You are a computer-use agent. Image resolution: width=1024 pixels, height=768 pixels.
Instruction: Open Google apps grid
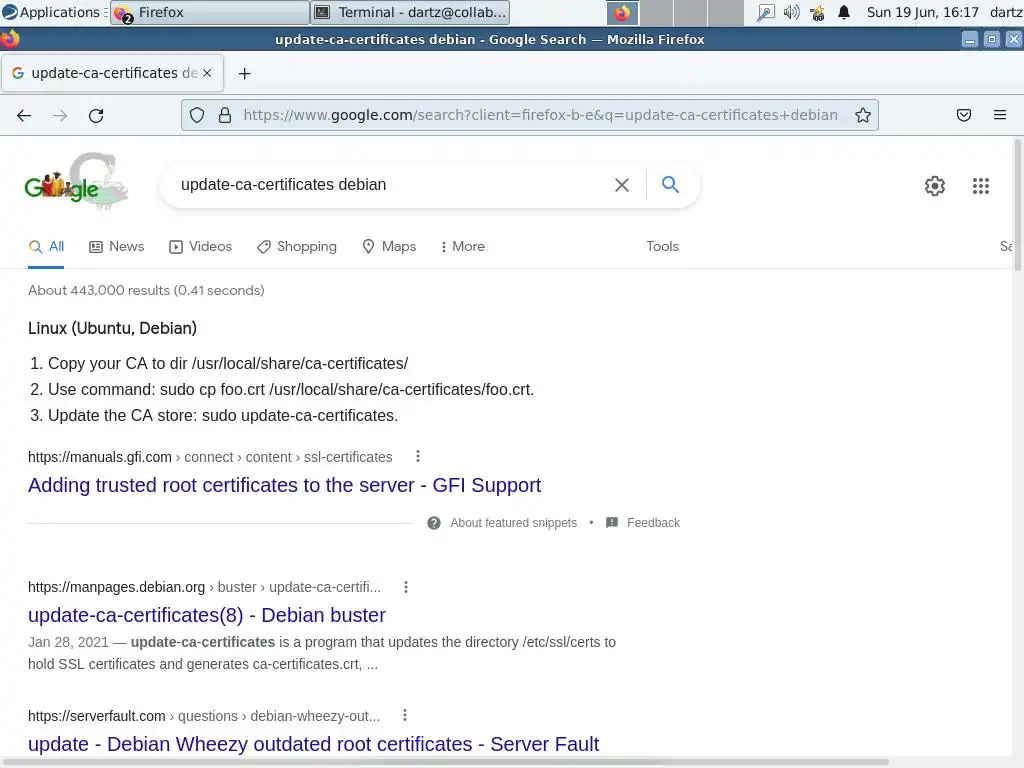(981, 186)
